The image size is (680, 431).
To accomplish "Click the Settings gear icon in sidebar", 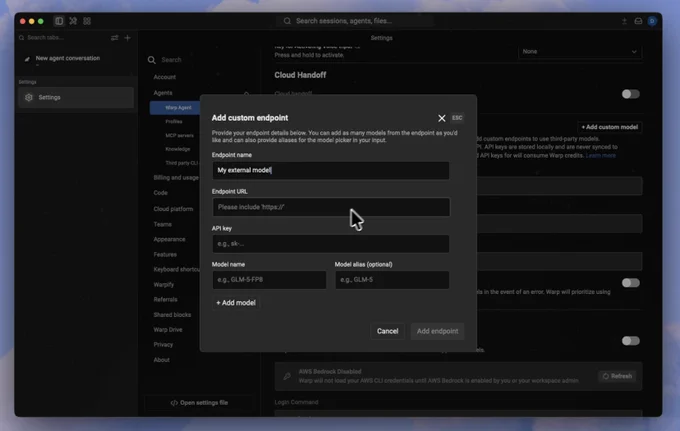I will (x=29, y=98).
